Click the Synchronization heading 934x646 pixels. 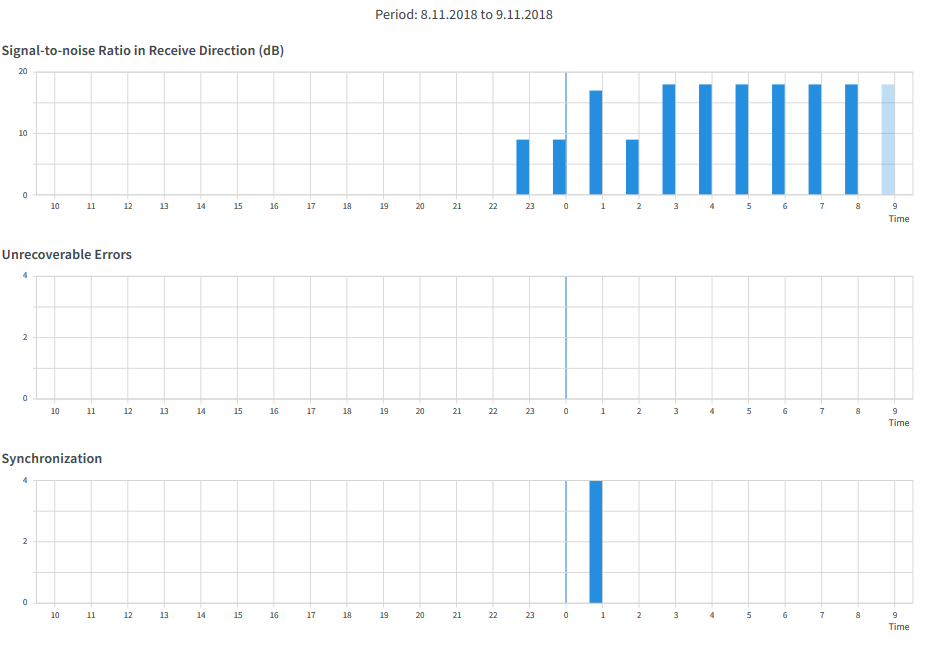pyautogui.click(x=52, y=459)
